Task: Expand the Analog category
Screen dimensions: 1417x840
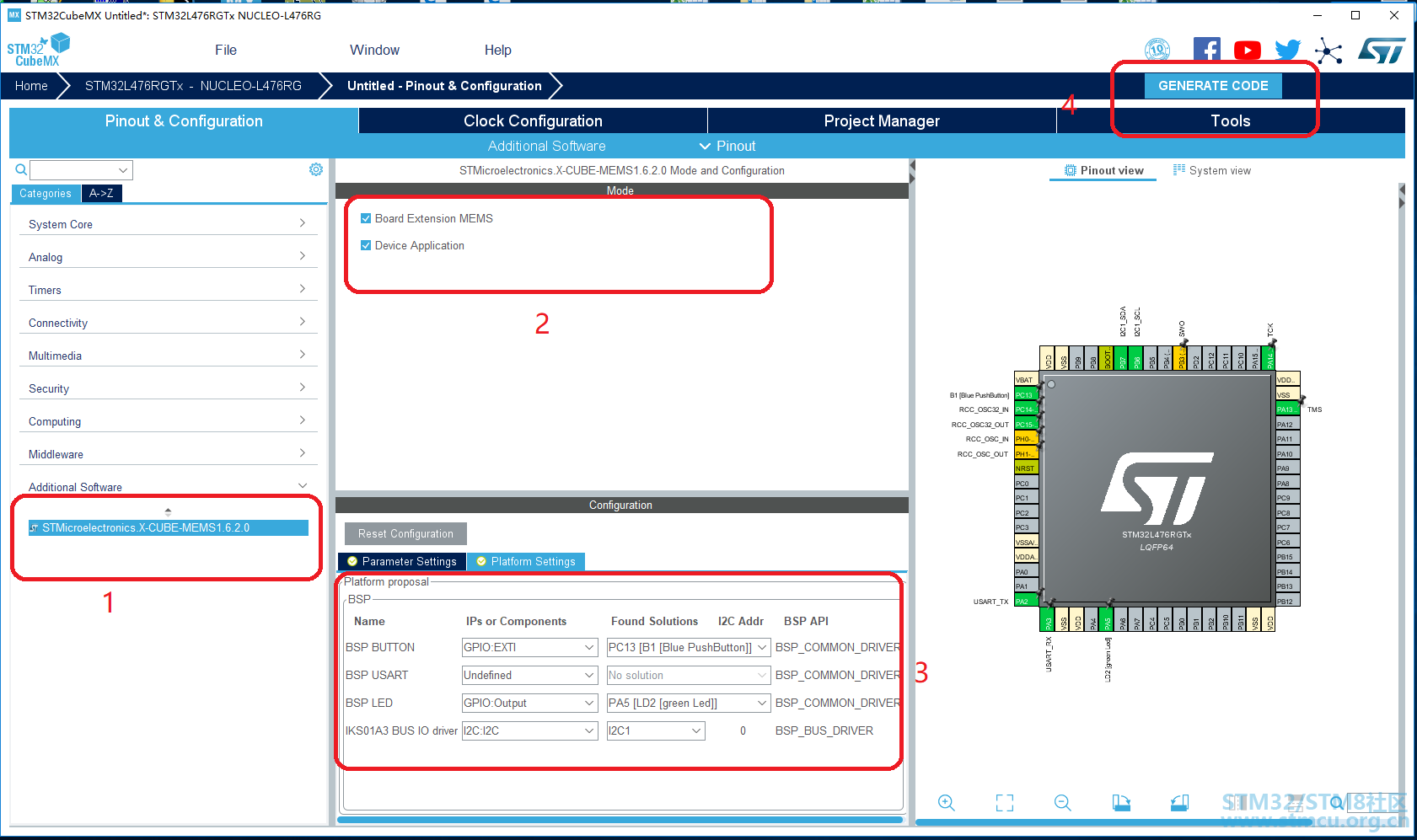Action: 169,257
